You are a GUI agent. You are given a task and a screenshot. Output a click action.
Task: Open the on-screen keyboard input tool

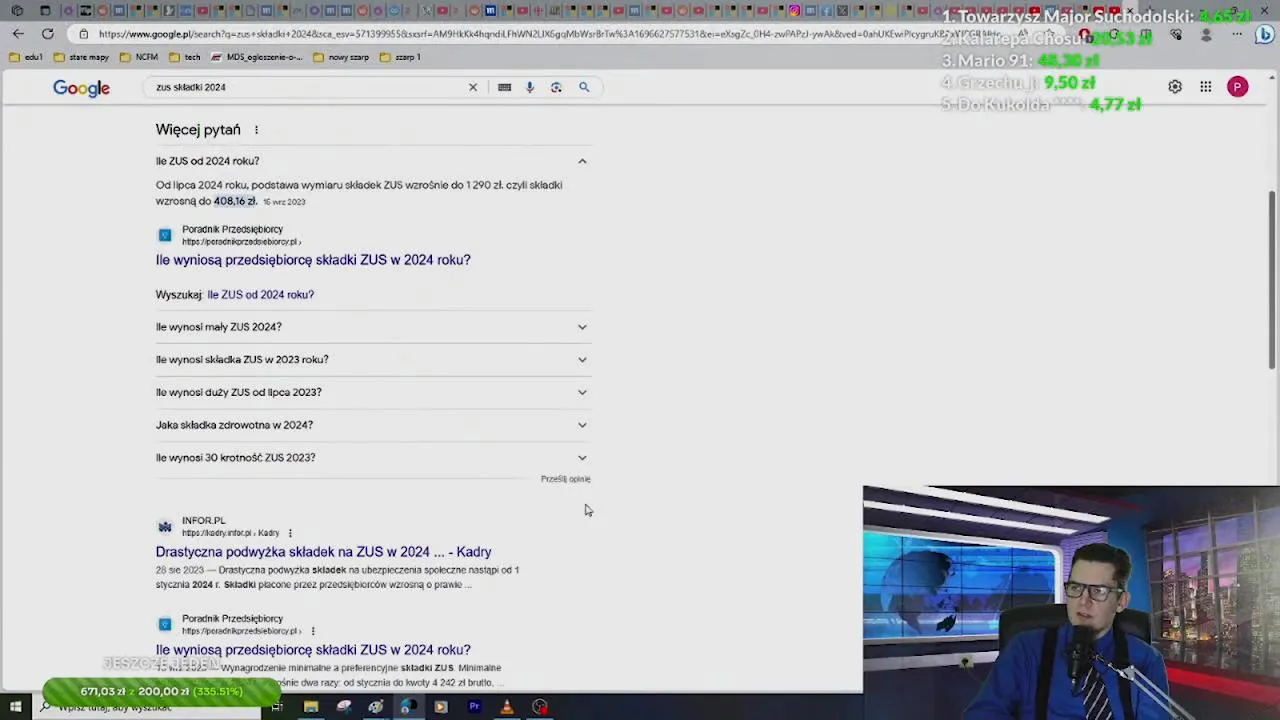click(x=504, y=87)
